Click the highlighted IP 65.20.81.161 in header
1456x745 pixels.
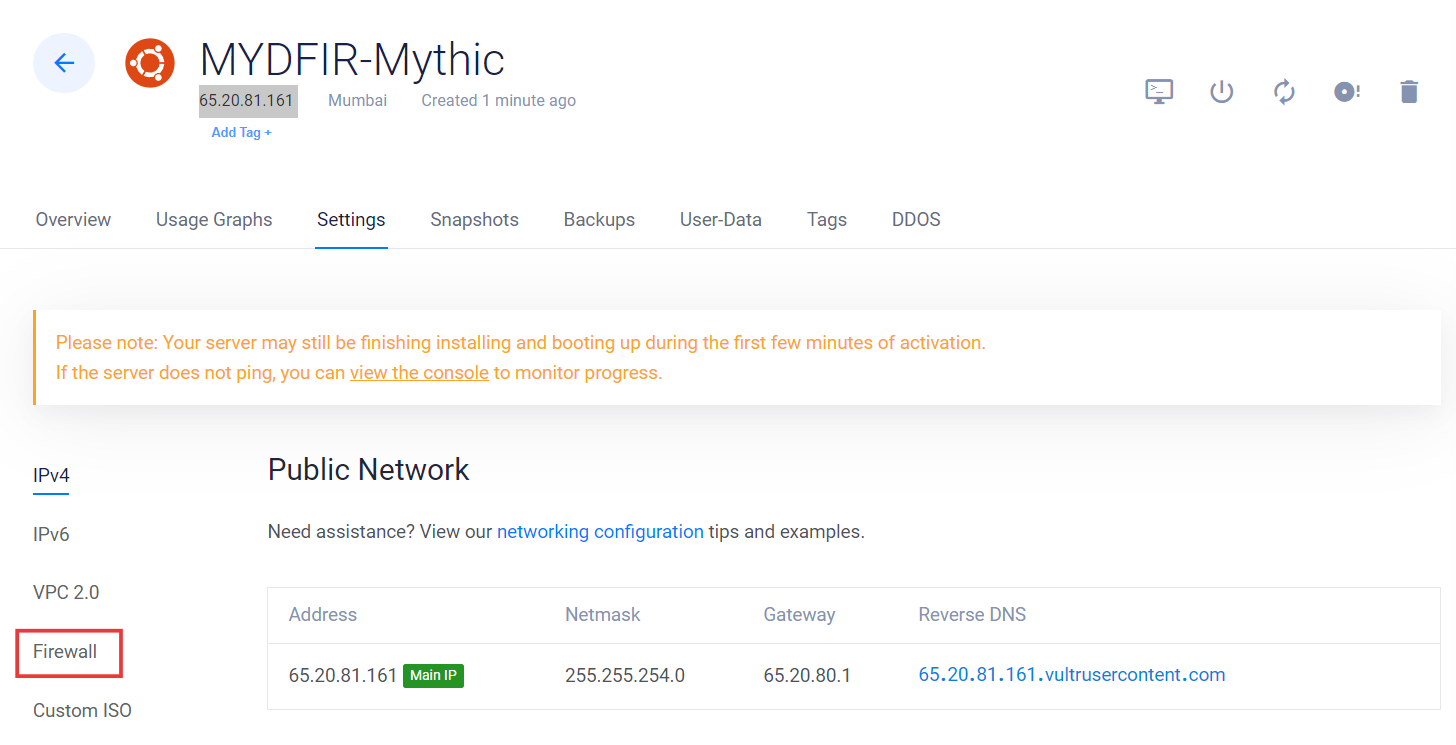pos(246,100)
